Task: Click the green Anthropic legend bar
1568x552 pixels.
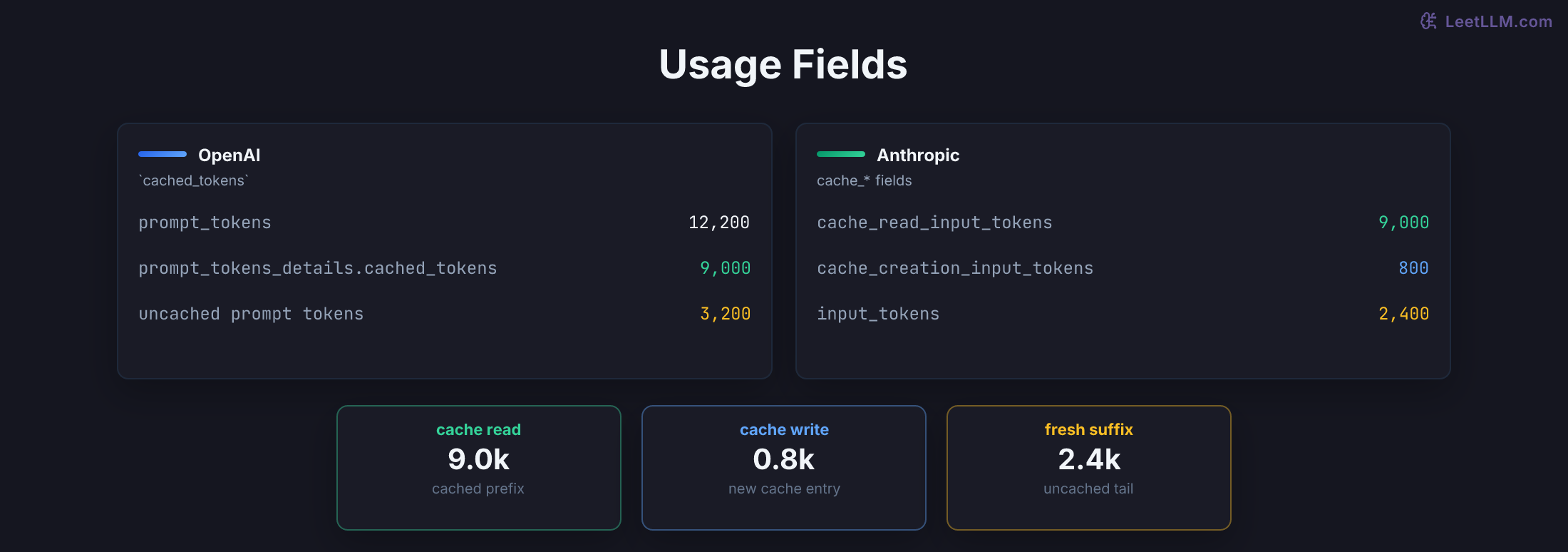Action: (841, 154)
